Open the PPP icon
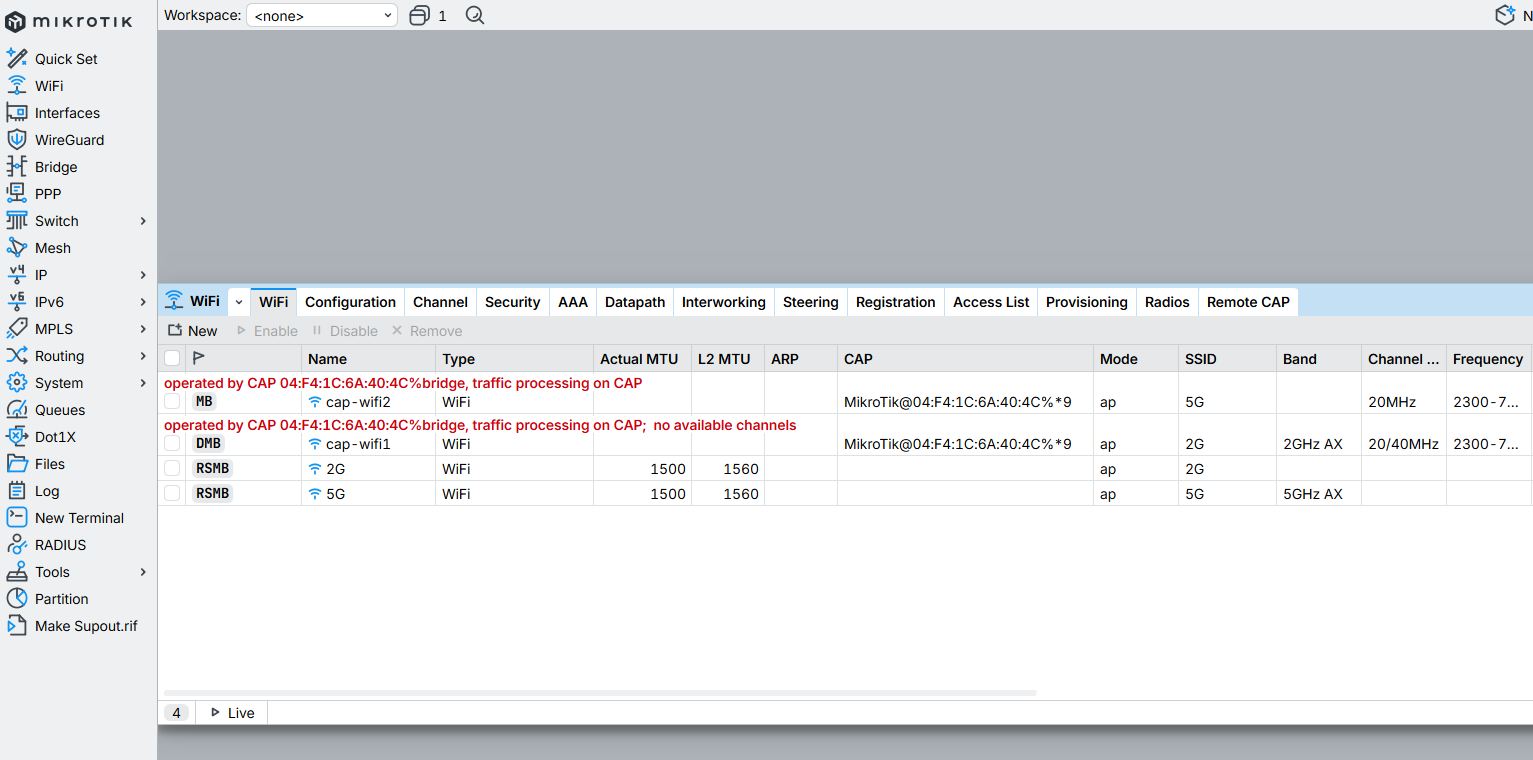The height and width of the screenshot is (760, 1533). tap(17, 193)
